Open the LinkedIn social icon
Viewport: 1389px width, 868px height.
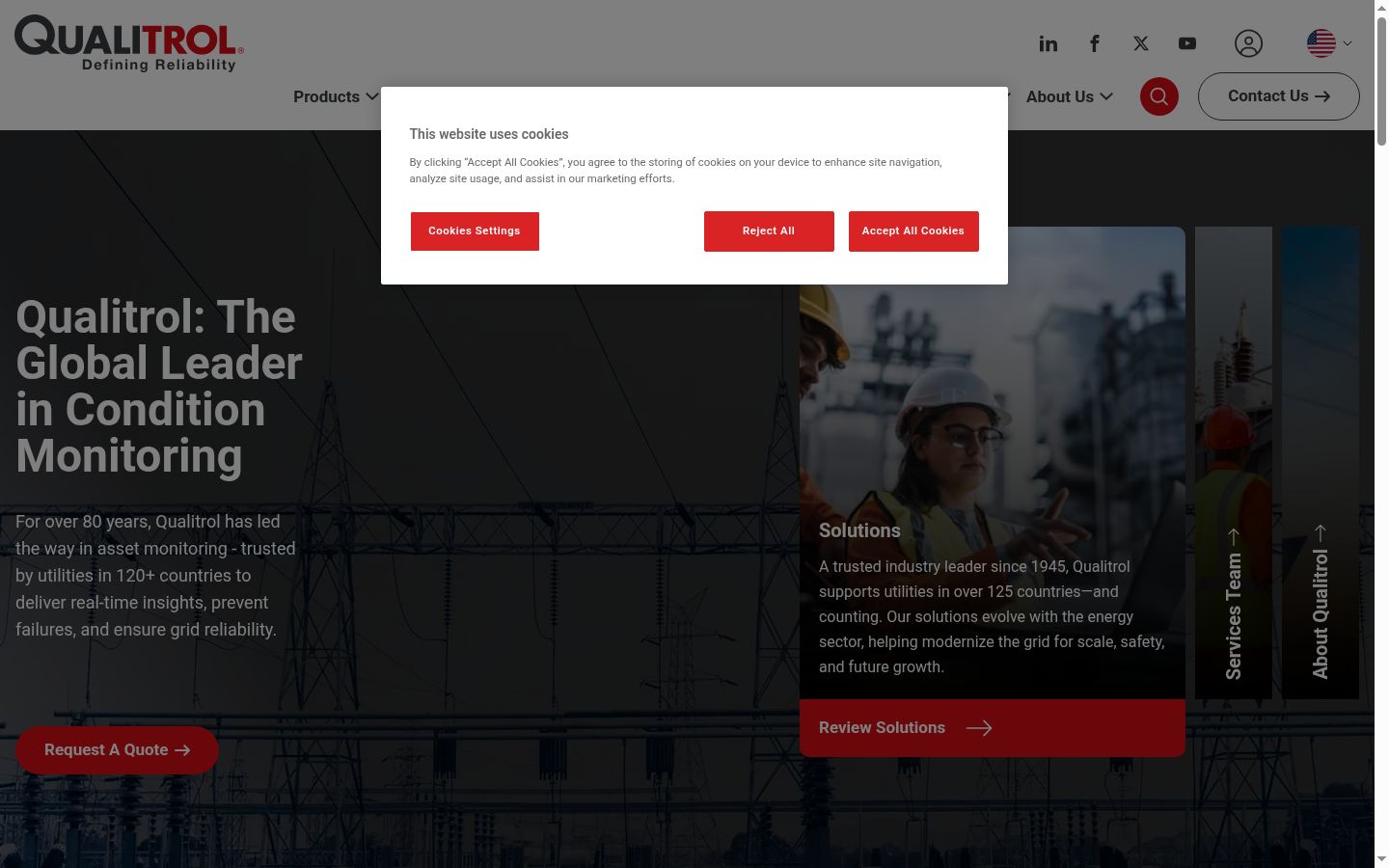[x=1049, y=43]
